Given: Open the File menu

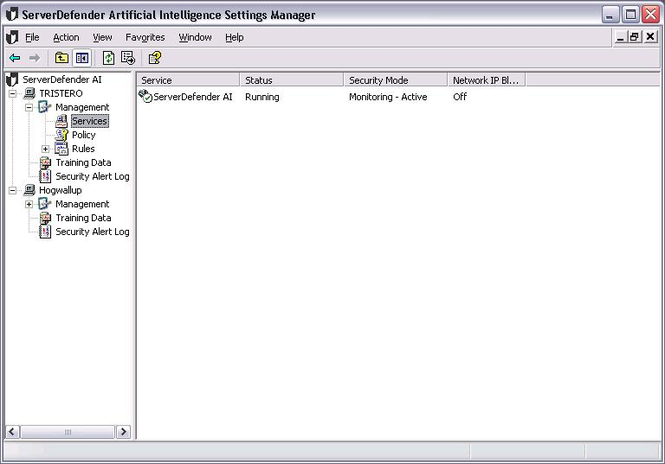Looking at the screenshot, I should (x=32, y=37).
